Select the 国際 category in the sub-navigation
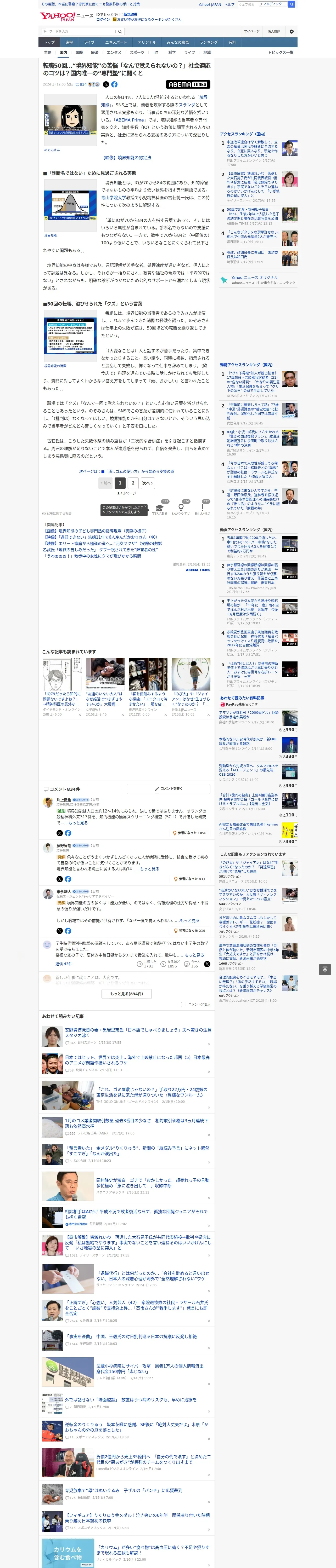The height and width of the screenshot is (1568, 336). (79, 52)
